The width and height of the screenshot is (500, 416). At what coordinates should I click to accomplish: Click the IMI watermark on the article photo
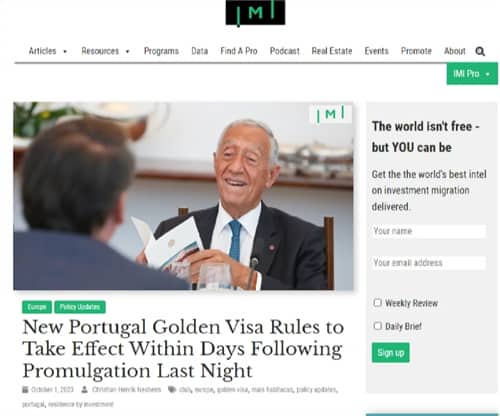330,114
